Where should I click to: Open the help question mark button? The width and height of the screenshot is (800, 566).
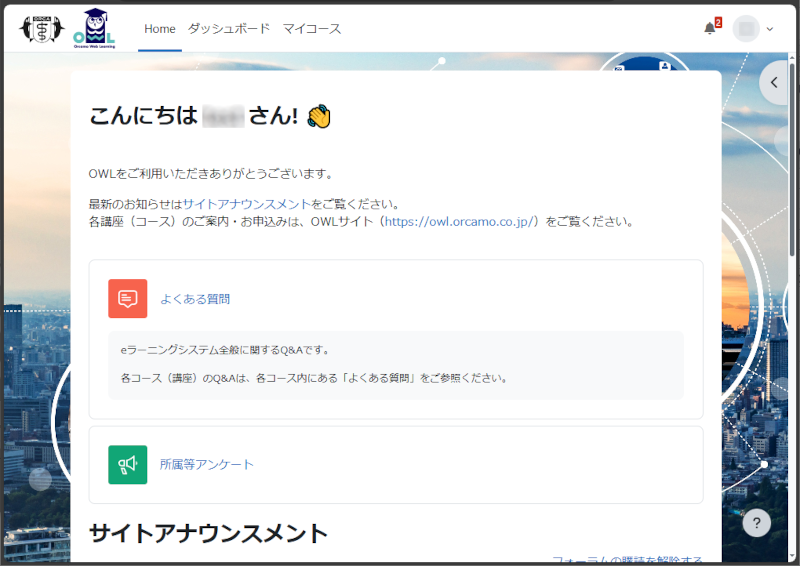tap(757, 522)
